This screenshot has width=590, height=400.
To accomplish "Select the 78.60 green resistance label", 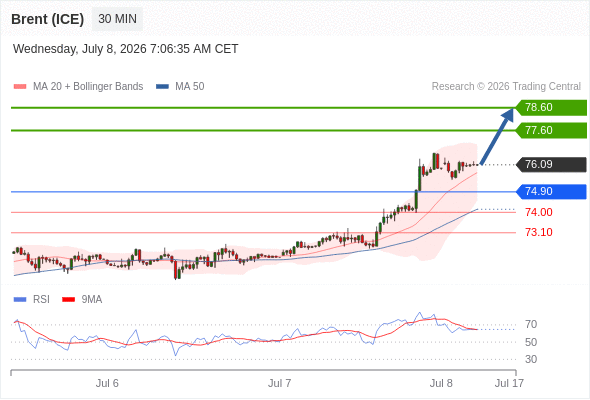I will point(551,108).
